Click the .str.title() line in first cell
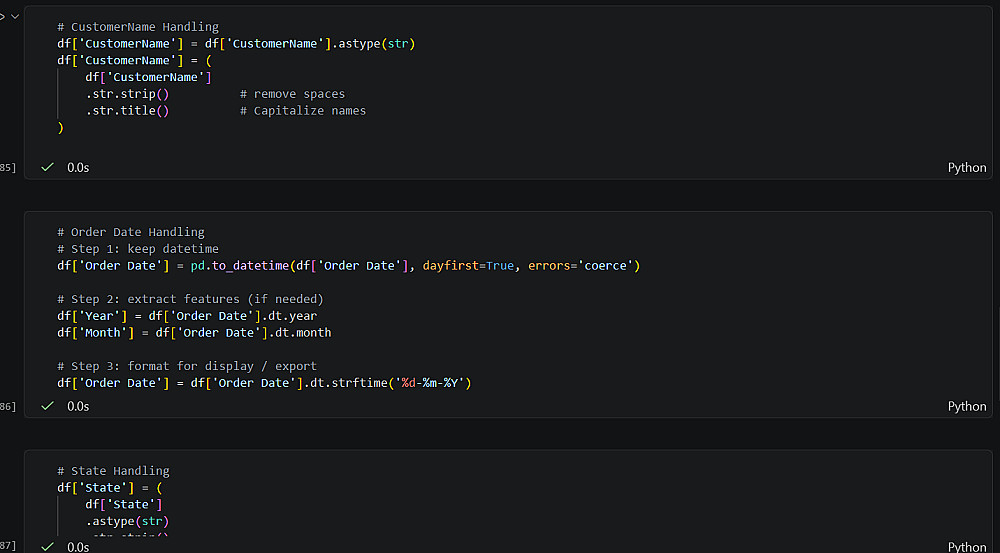This screenshot has height=553, width=1000. [x=127, y=111]
